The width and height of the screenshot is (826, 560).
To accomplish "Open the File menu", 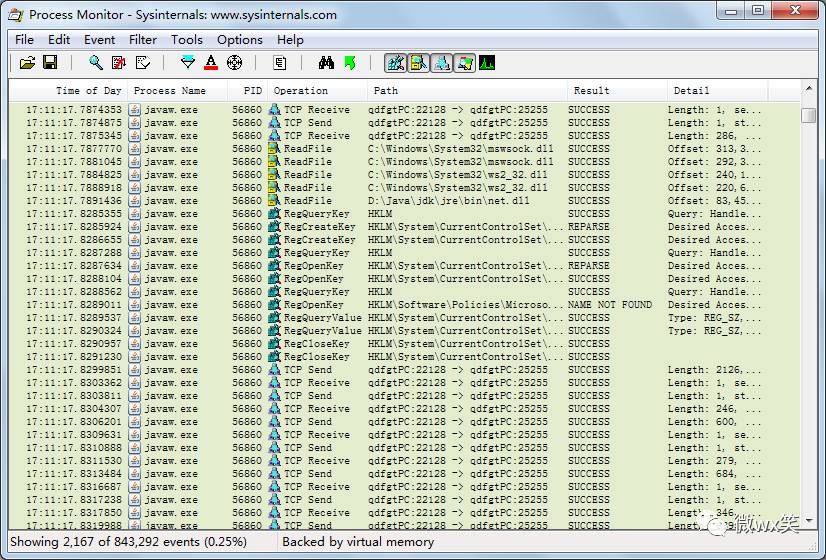I will [24, 40].
